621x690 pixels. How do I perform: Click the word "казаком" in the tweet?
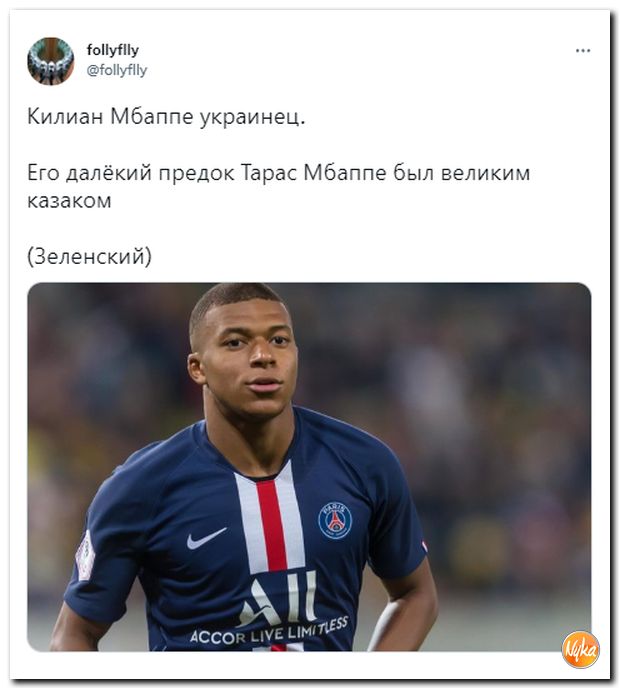[x=69, y=201]
